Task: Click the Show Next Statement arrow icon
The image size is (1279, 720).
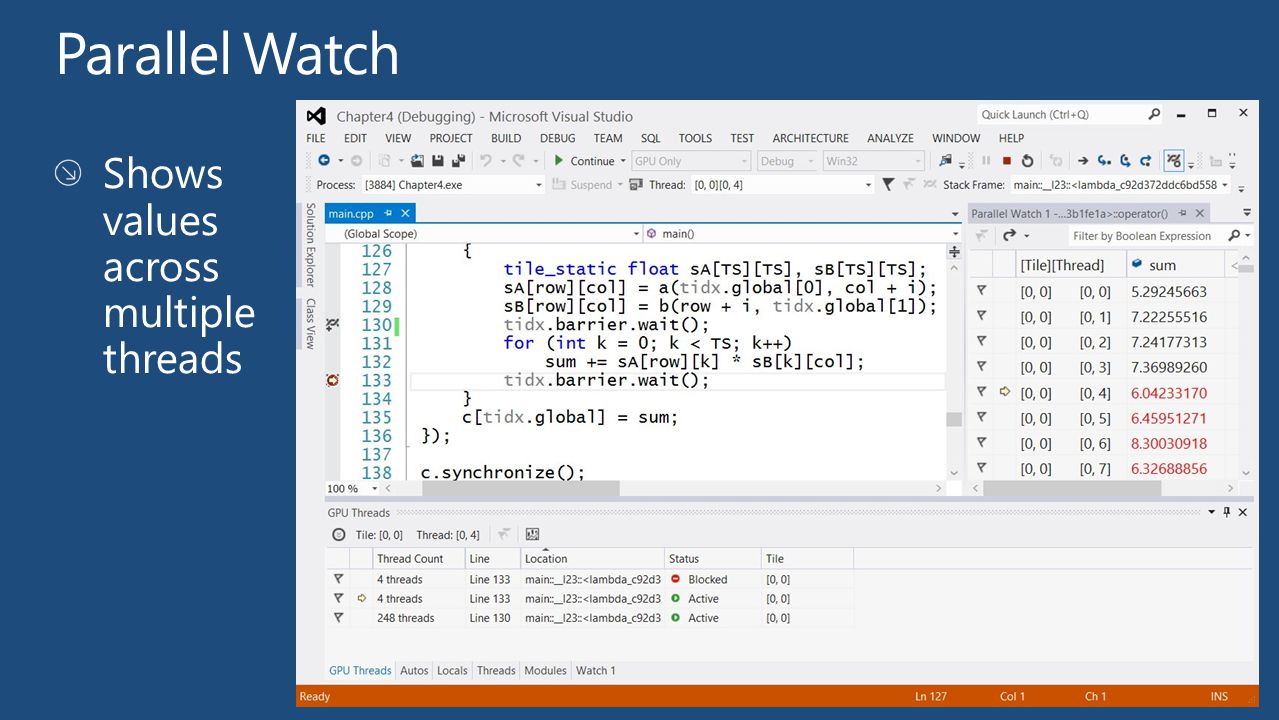Action: point(1082,160)
